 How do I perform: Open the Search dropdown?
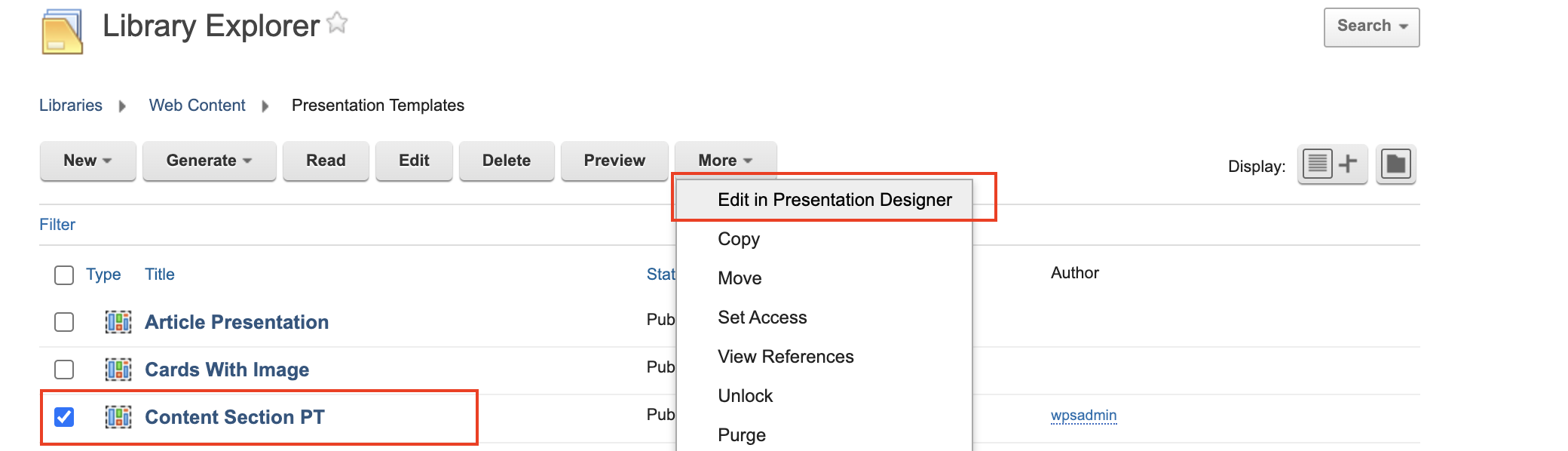click(x=1371, y=26)
